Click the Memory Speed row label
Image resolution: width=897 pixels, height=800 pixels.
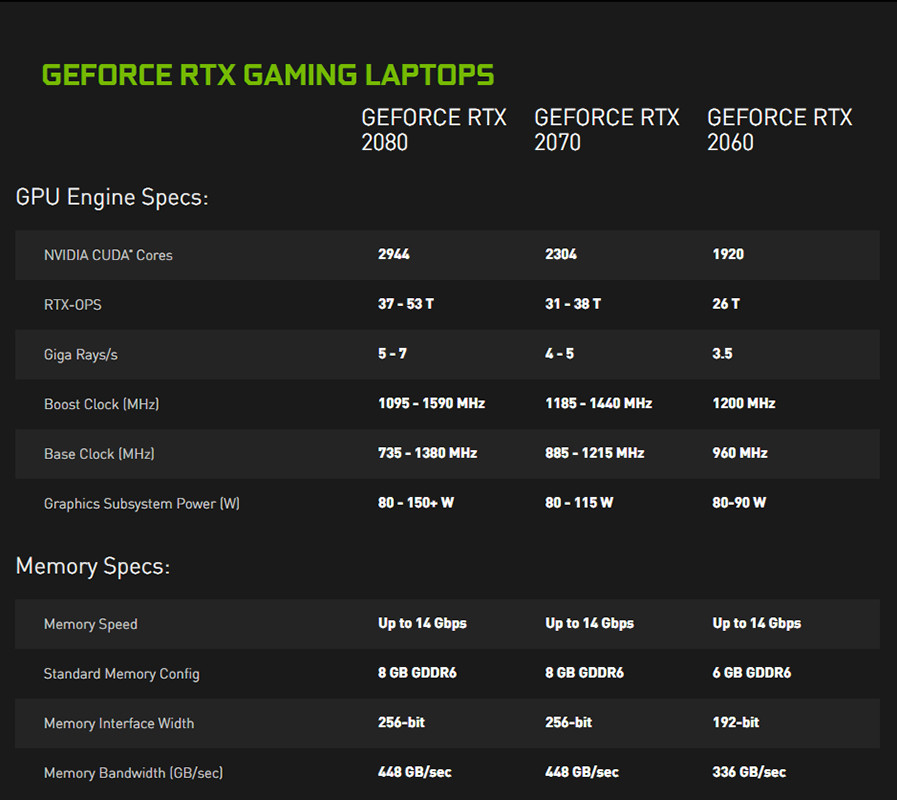tap(90, 624)
